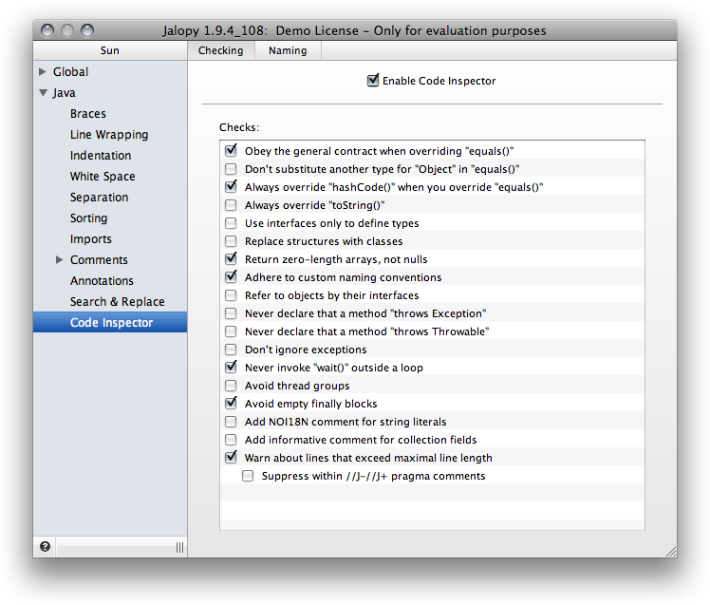Enable Avoid thread groups check

231,385
